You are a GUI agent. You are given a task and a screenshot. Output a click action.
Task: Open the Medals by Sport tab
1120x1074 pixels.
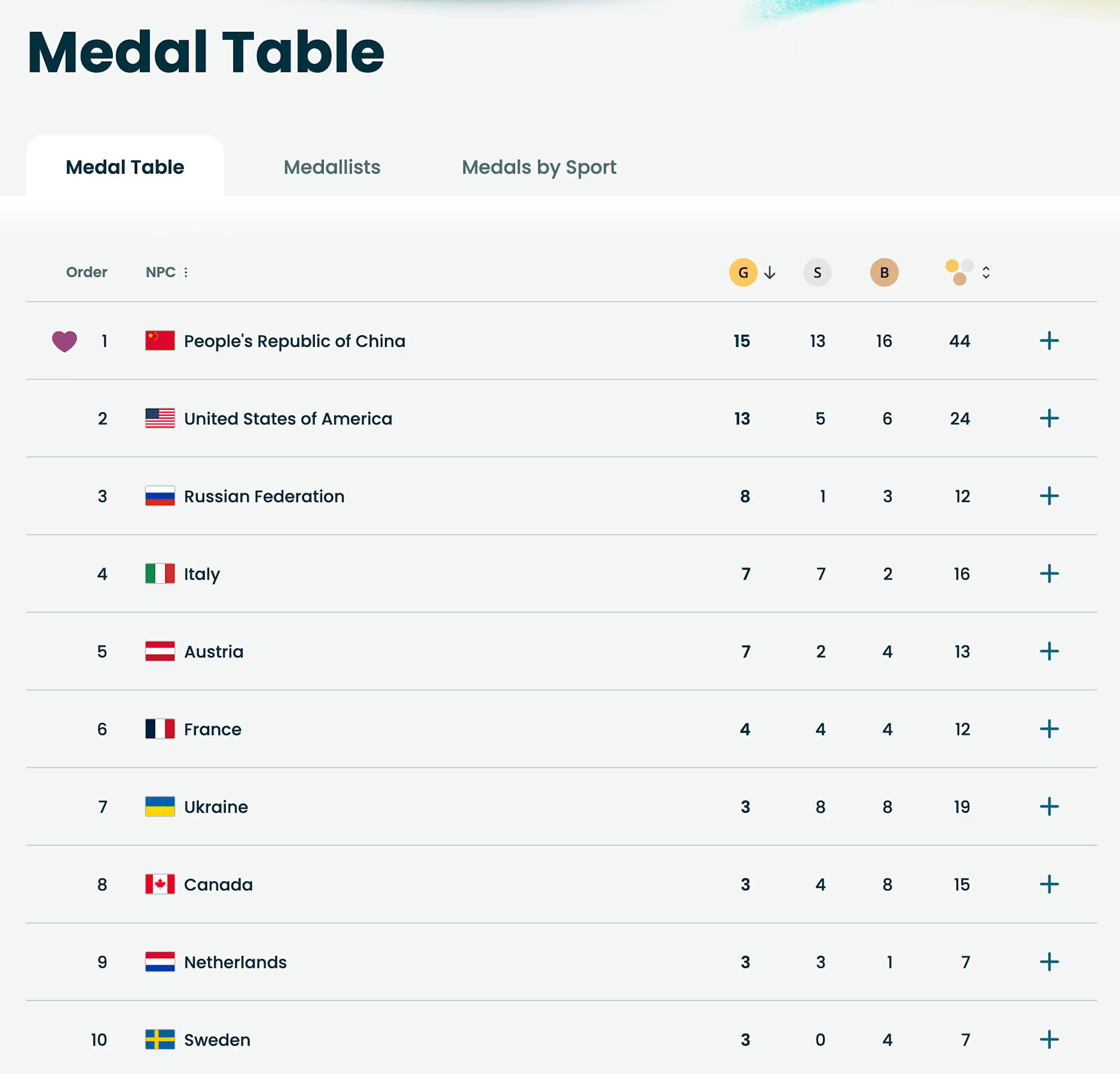[x=539, y=167]
